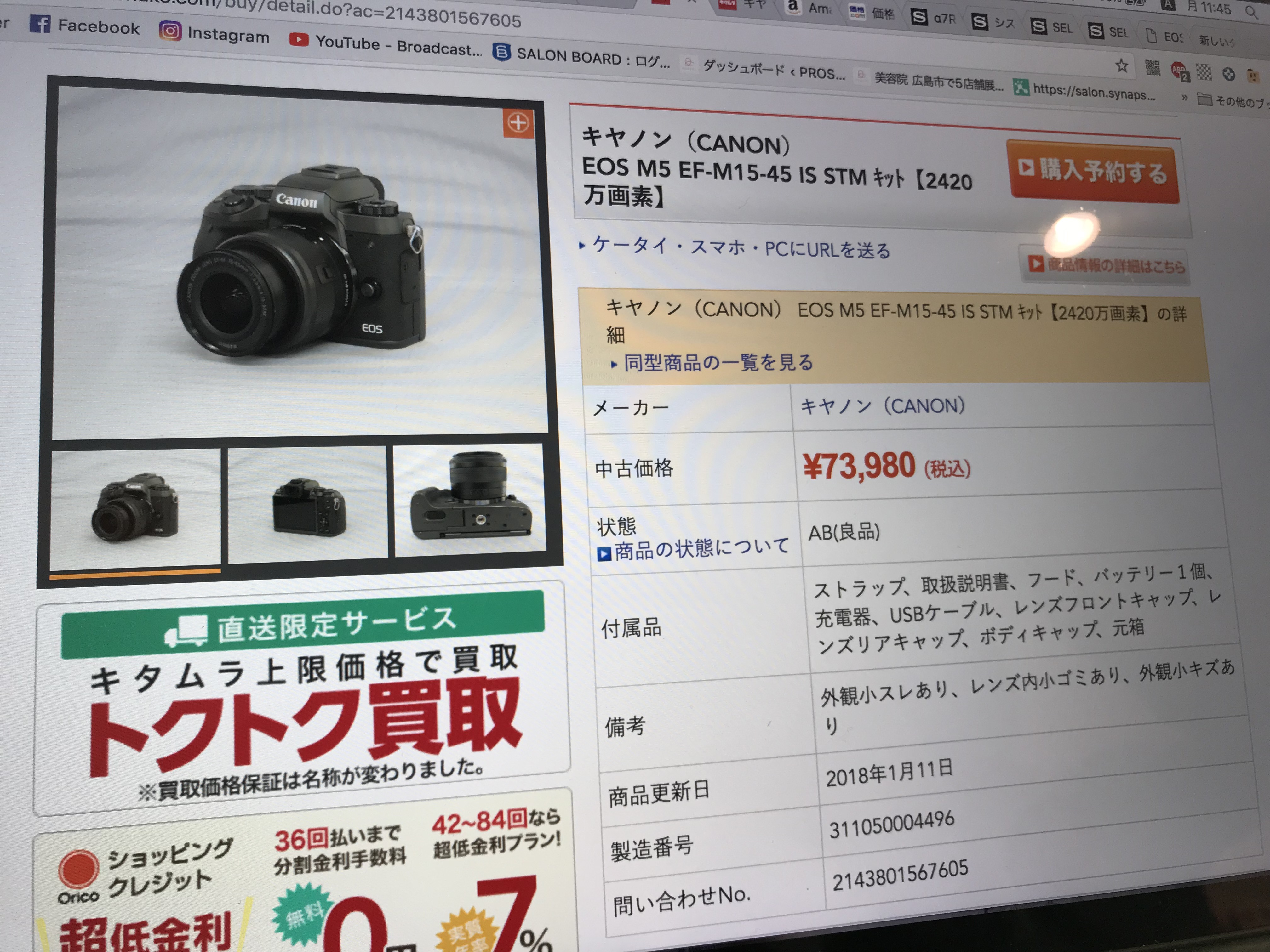Click 商品の状態について link
The height and width of the screenshot is (952, 1270).
point(694,549)
